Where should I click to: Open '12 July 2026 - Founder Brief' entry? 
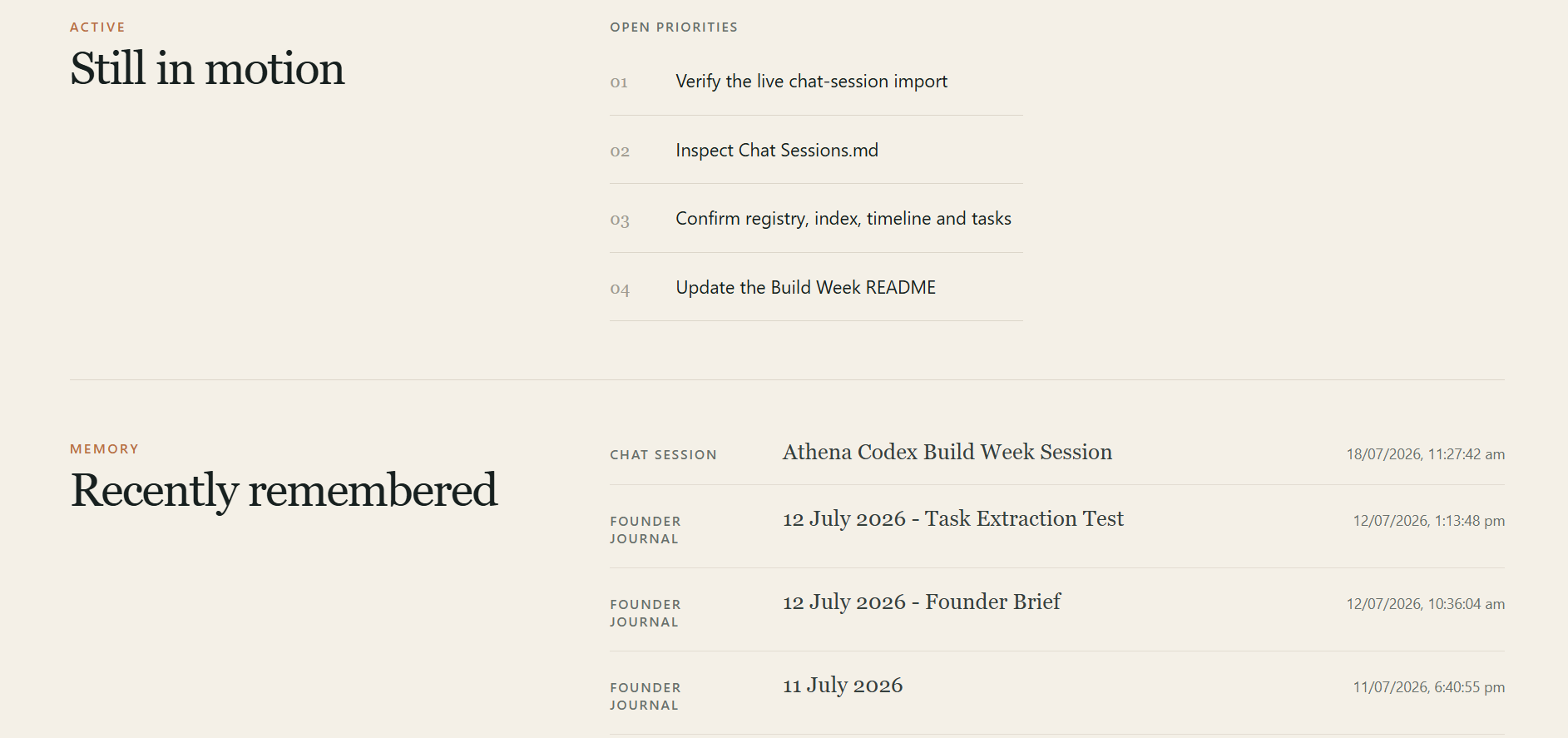click(922, 602)
